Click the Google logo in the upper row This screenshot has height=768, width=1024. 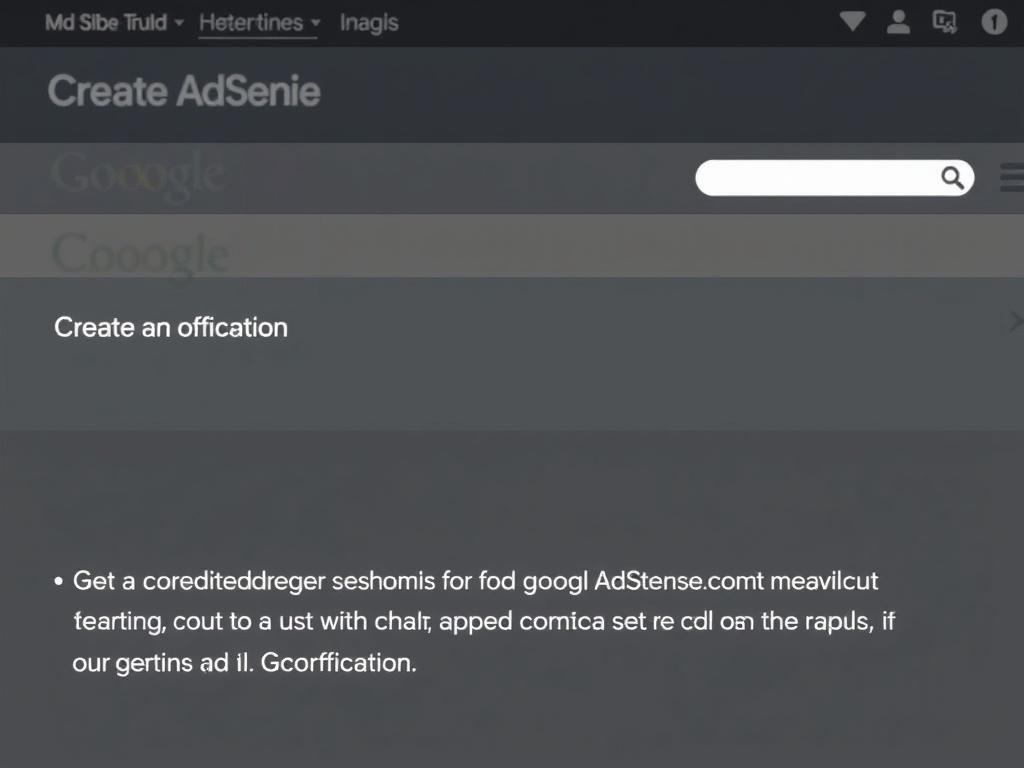point(137,175)
